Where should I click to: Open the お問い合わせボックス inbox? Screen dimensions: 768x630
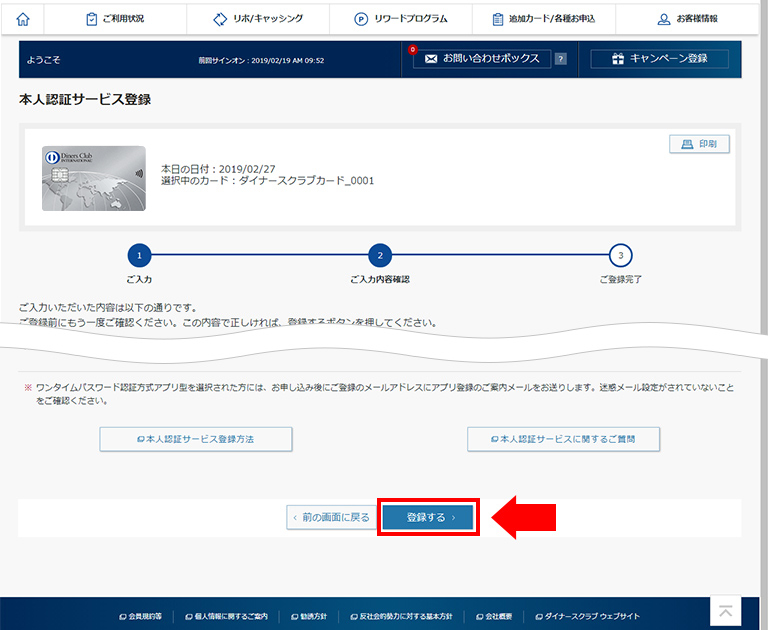pyautogui.click(x=482, y=59)
